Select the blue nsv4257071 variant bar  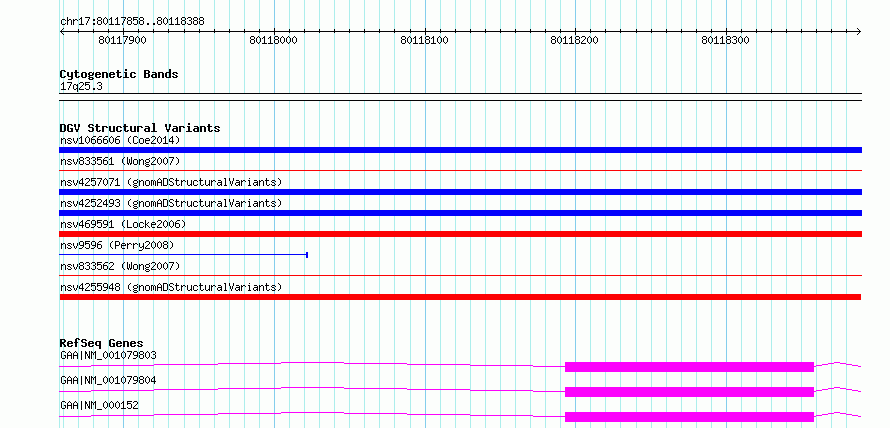coord(460,192)
